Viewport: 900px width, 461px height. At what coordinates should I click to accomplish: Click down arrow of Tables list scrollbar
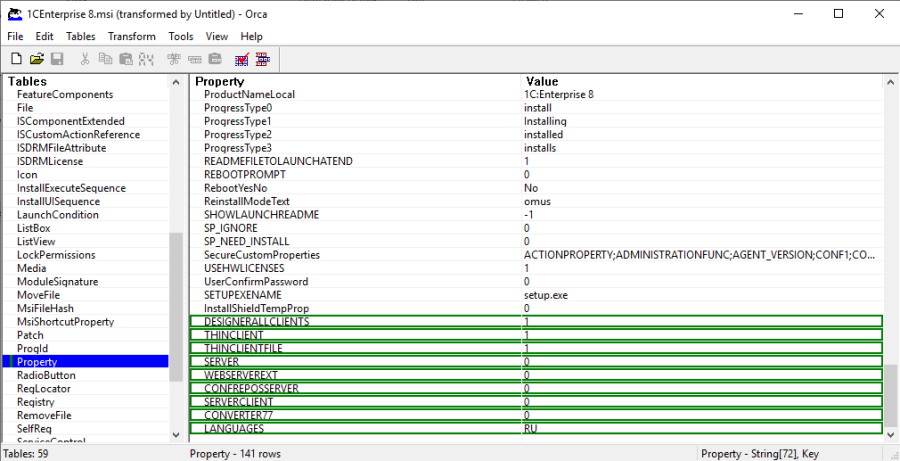tap(176, 435)
